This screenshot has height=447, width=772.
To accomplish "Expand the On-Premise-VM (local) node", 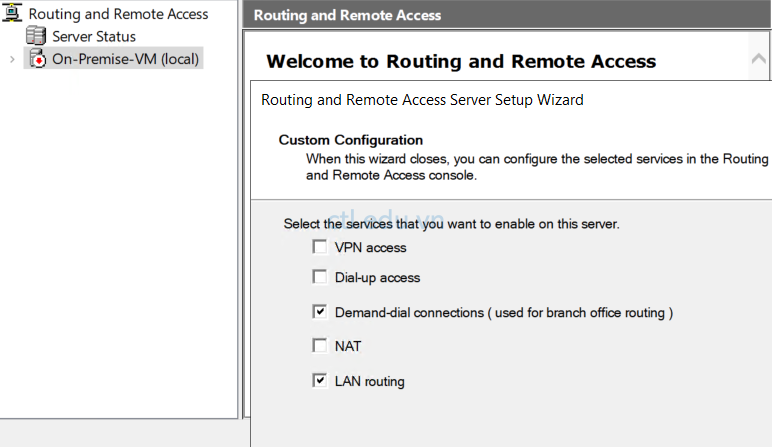I will coord(12,60).
